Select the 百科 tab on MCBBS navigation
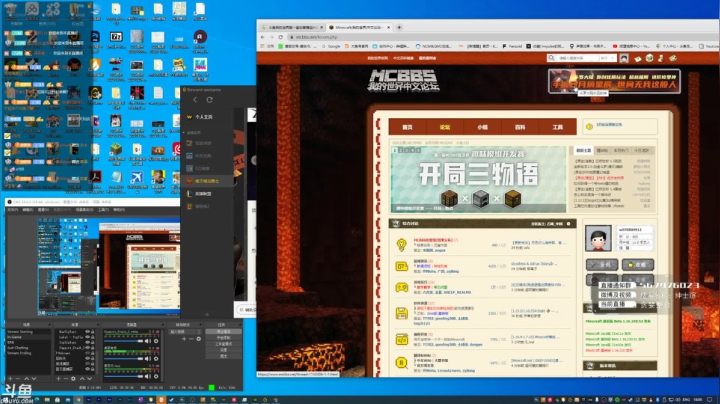 (520, 127)
